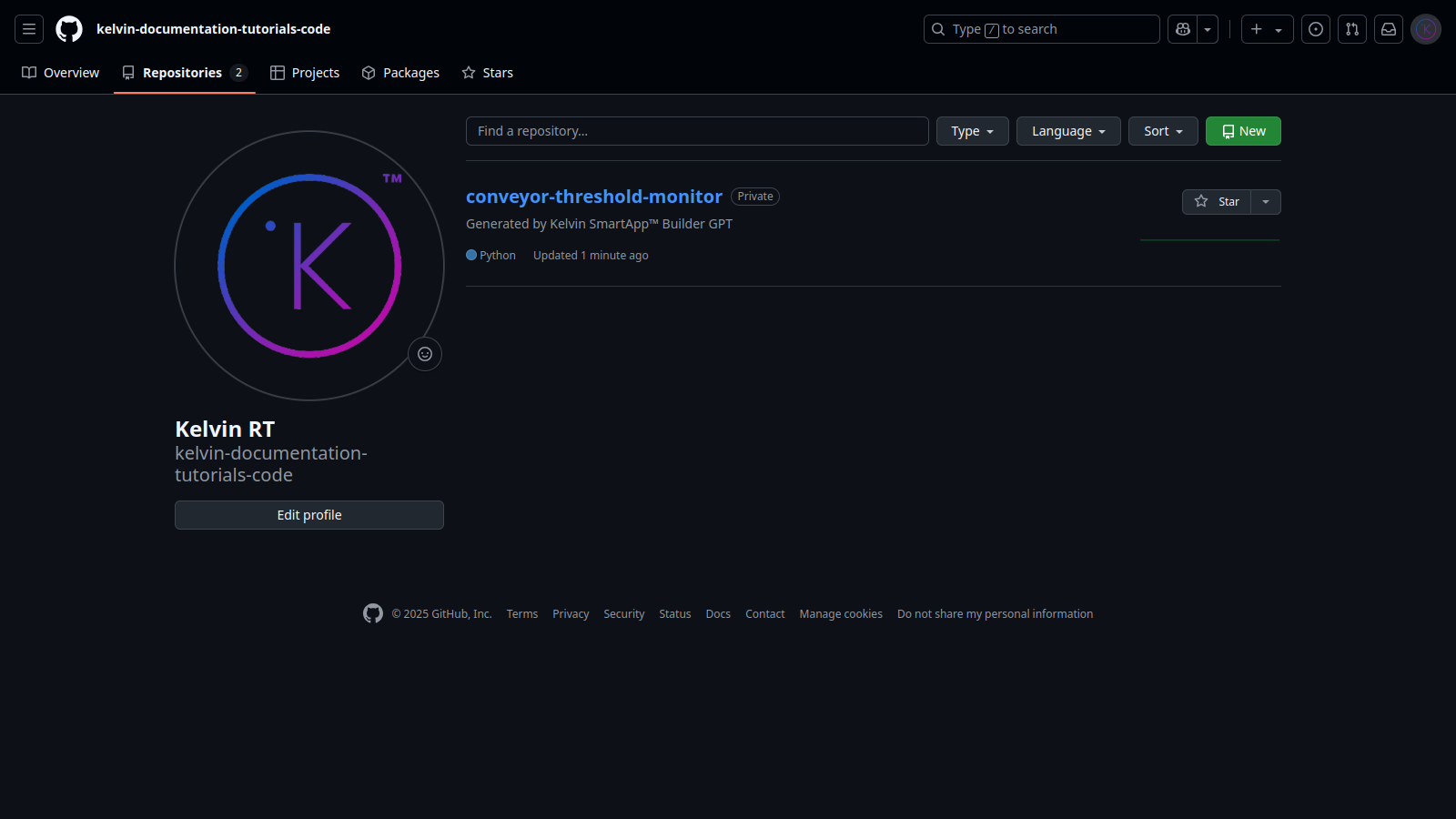Image resolution: width=1456 pixels, height=819 pixels.
Task: Expand the Language filter dropdown
Action: click(1068, 131)
